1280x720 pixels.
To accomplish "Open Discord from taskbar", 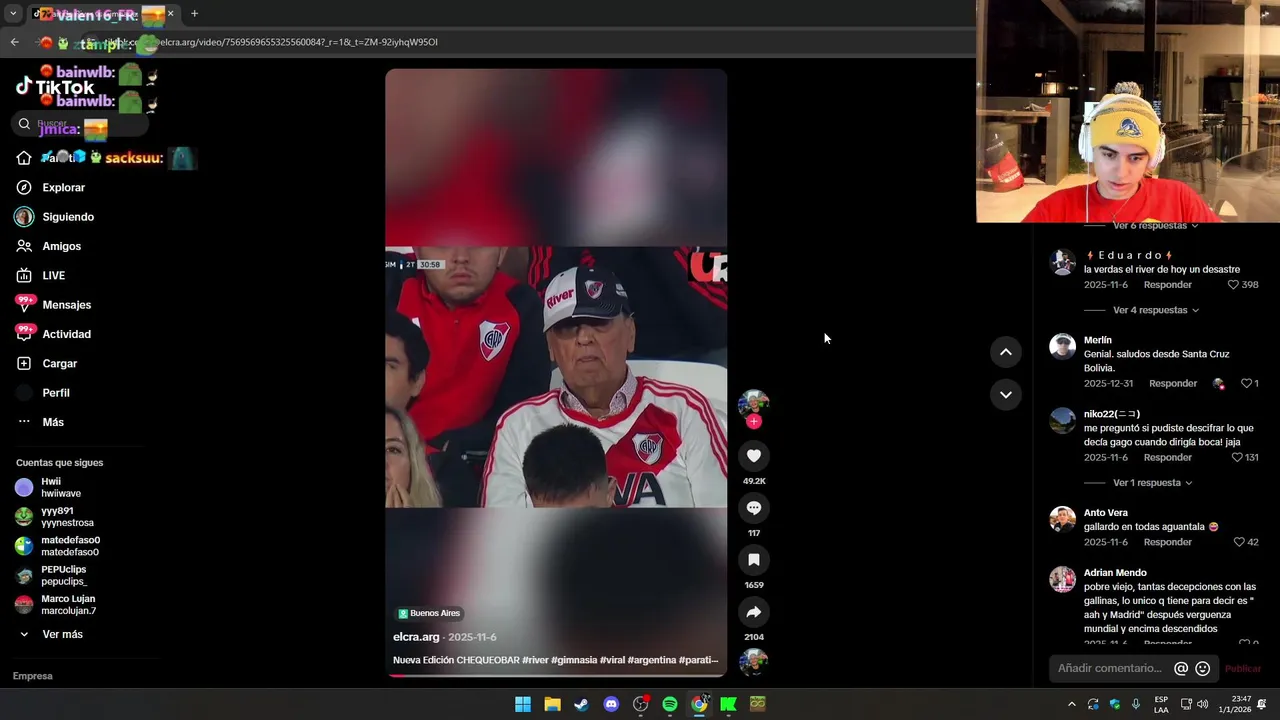I will pos(611,704).
